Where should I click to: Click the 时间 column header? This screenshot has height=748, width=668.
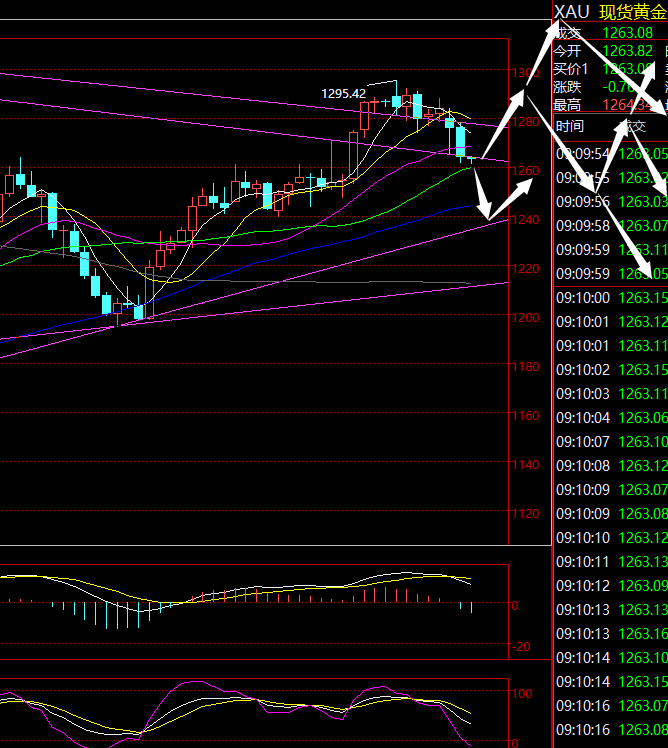571,126
